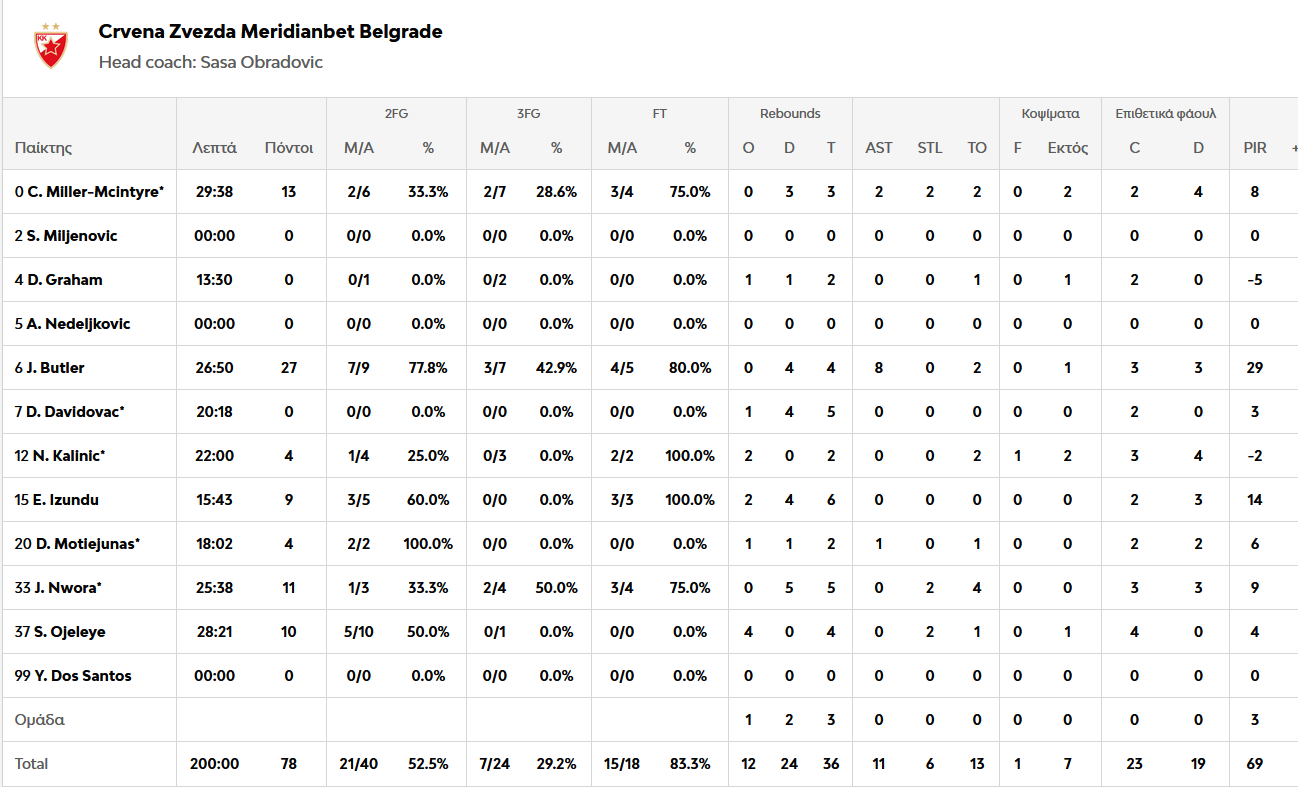Sort table by Λεπτά column
The width and height of the screenshot is (1298, 787).
(214, 148)
